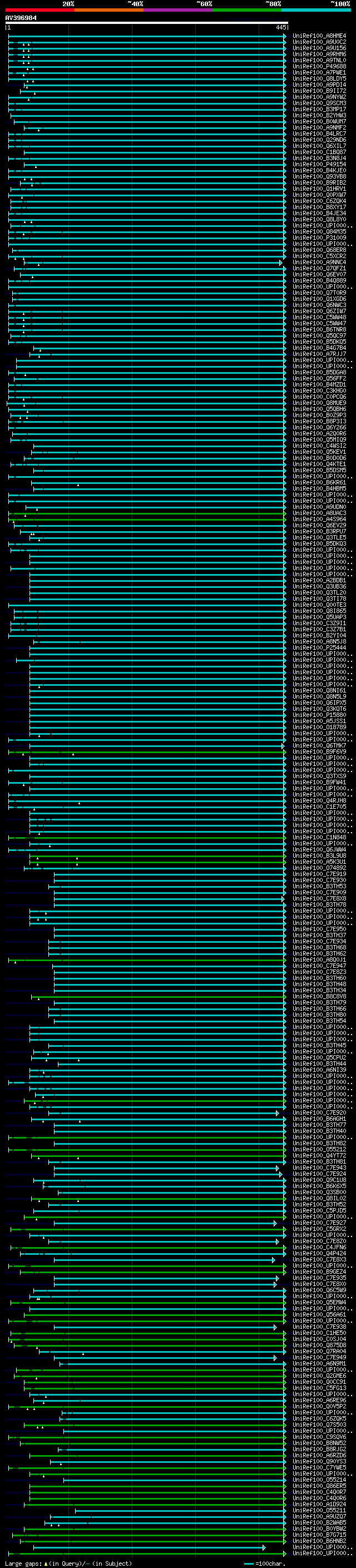Screen dimensions: 356x1568
Task: Select hit label UniRef100_P49154
Action: point(319,164)
